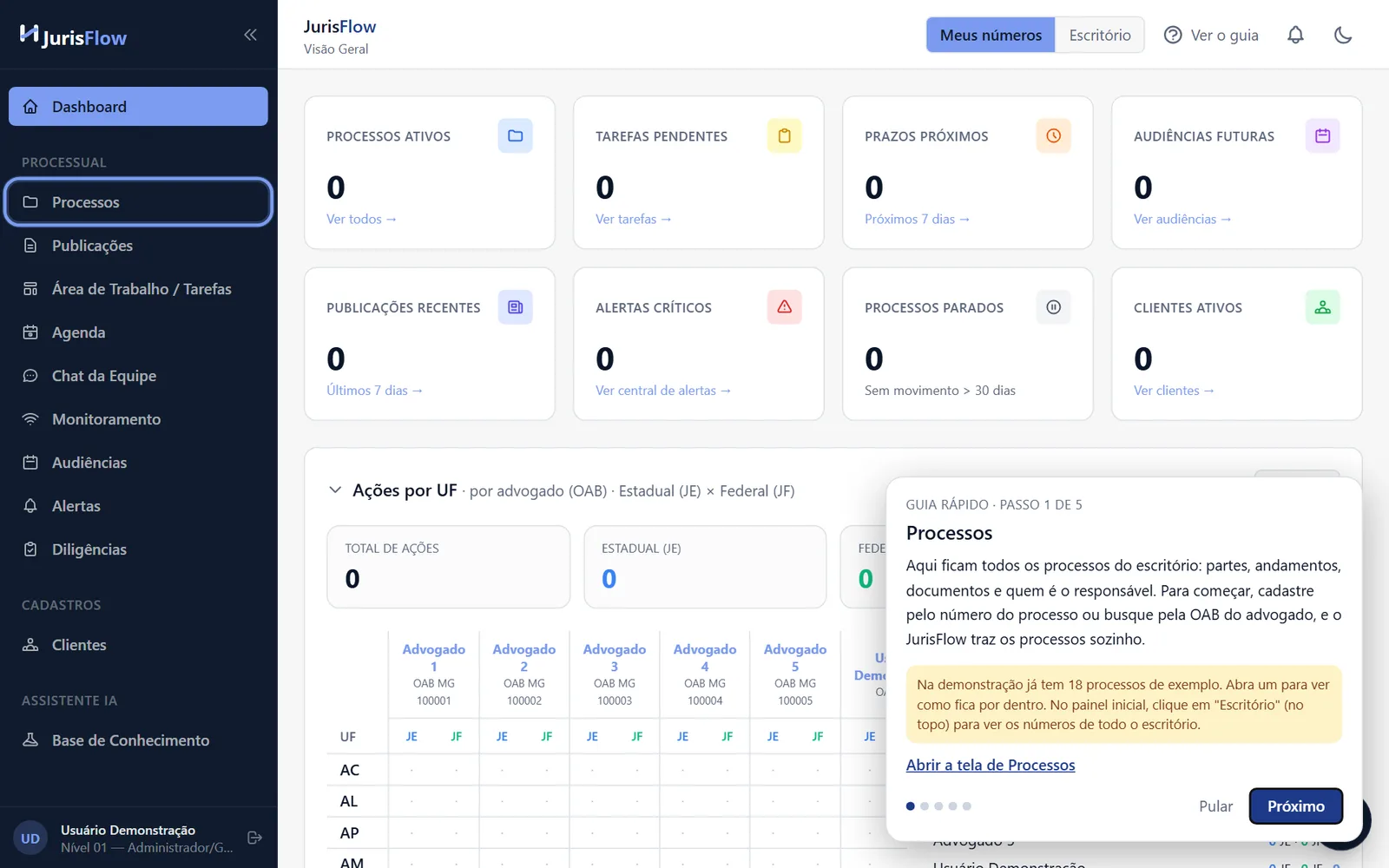Click the folder icon on Processos Ativos card
This screenshot has width=1389, height=868.
(515, 135)
